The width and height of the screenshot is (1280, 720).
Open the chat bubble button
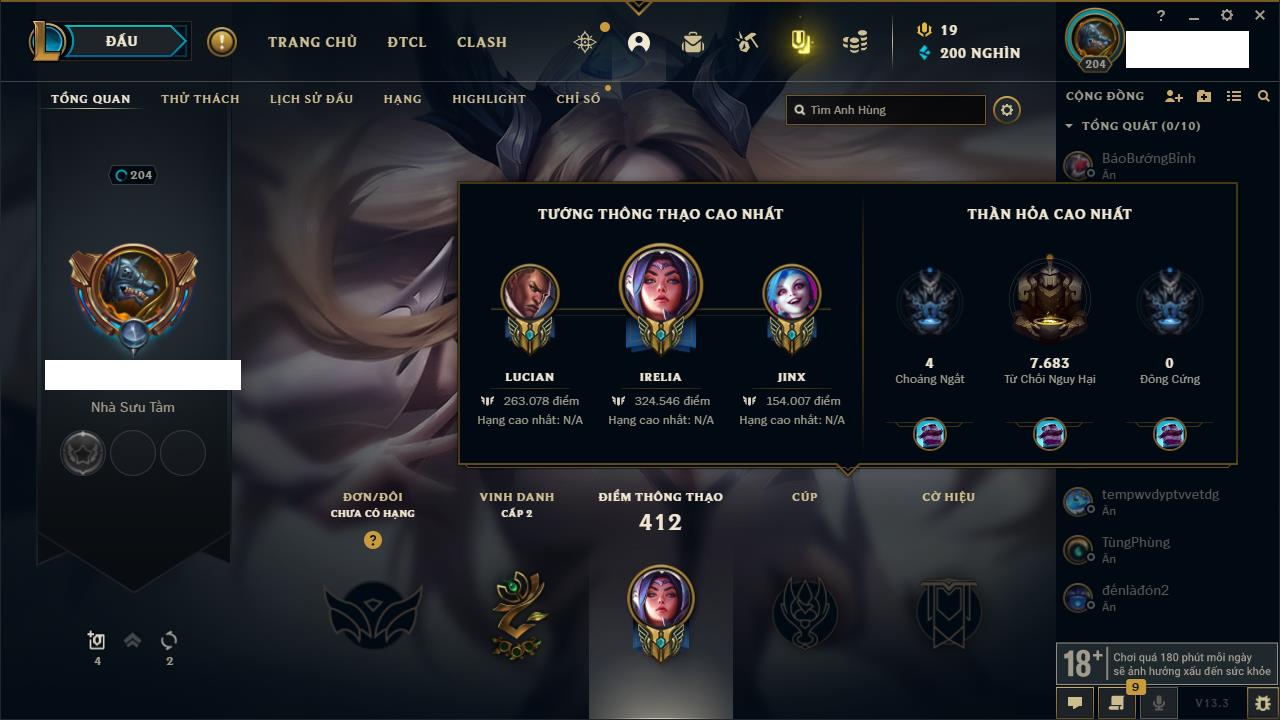click(x=1075, y=703)
